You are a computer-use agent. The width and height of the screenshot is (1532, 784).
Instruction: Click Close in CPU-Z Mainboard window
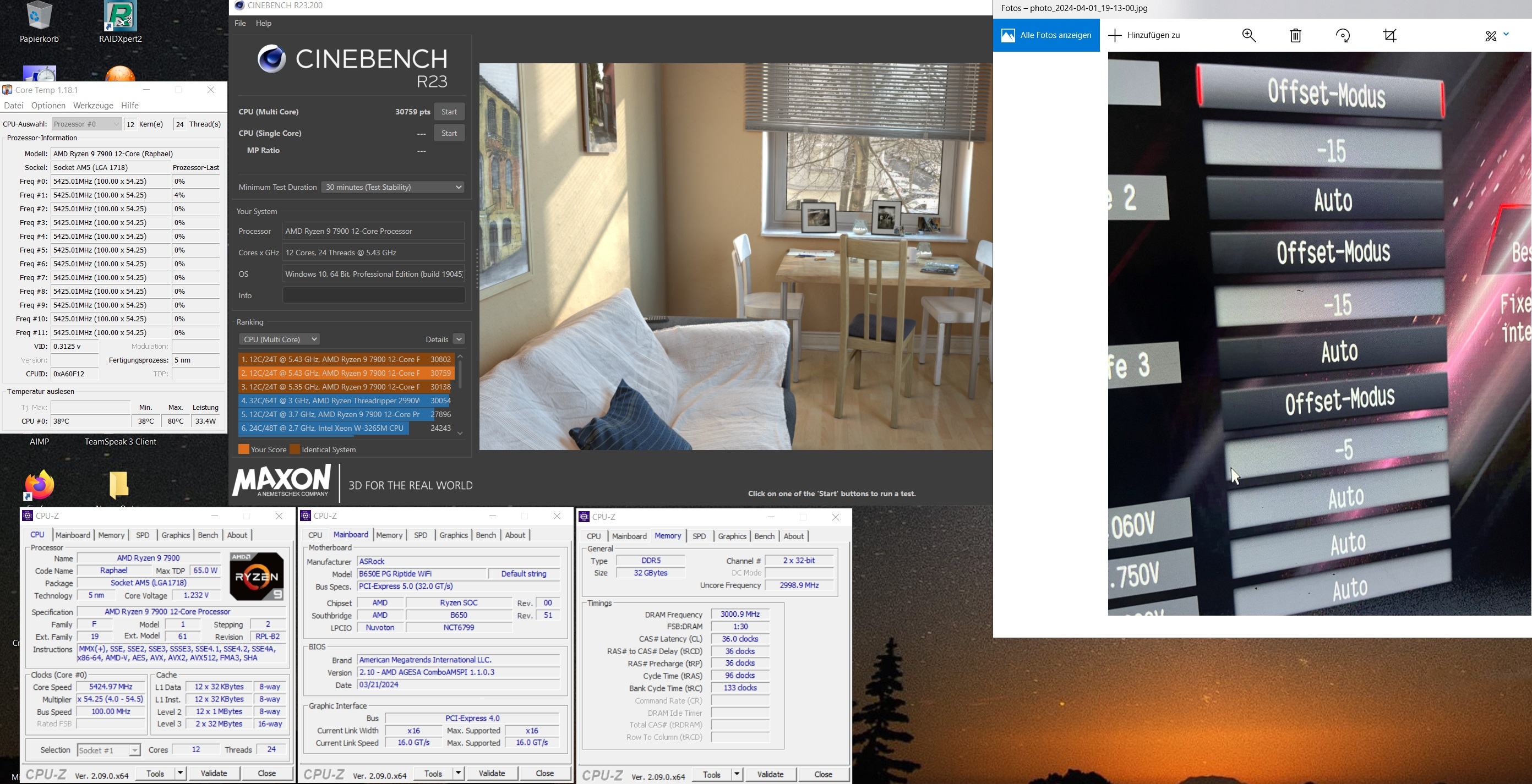point(545,772)
